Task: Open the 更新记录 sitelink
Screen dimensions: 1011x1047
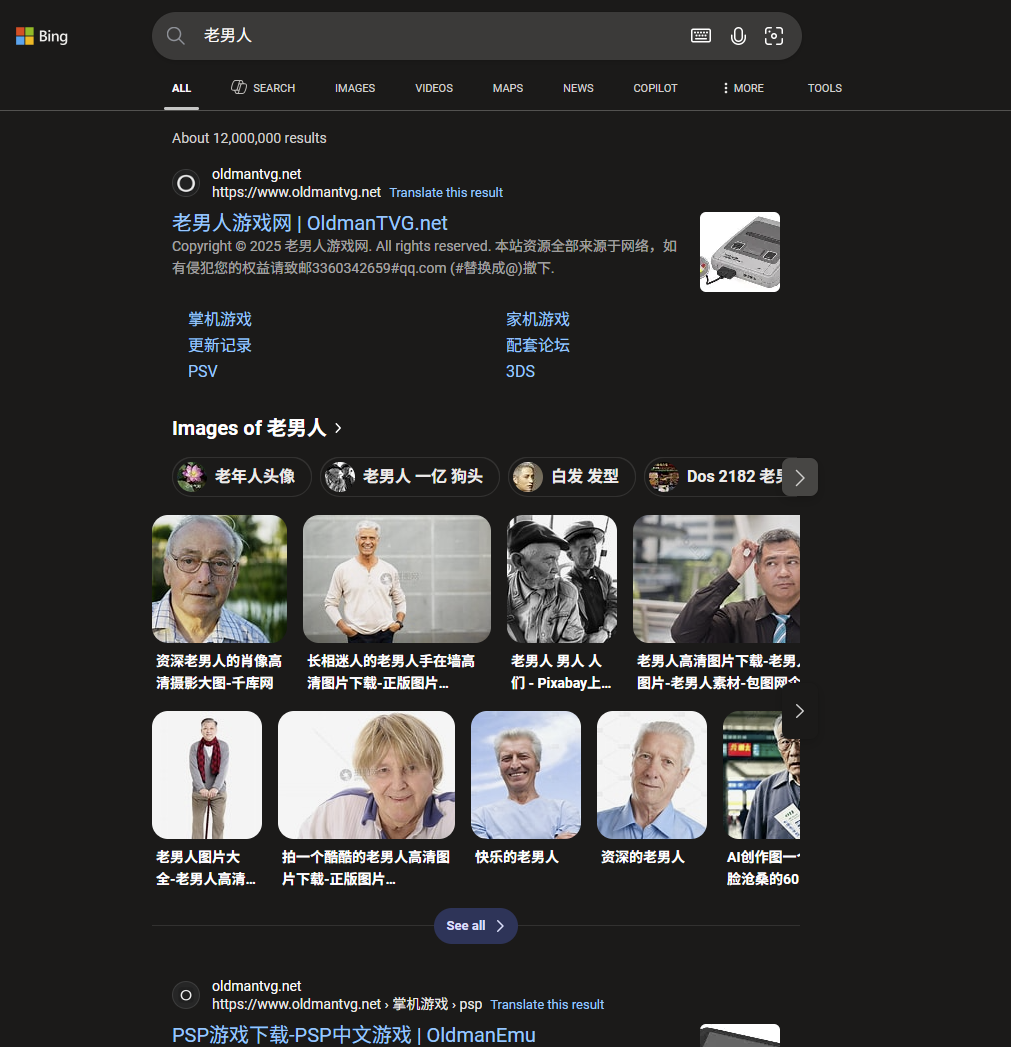Action: (x=220, y=345)
